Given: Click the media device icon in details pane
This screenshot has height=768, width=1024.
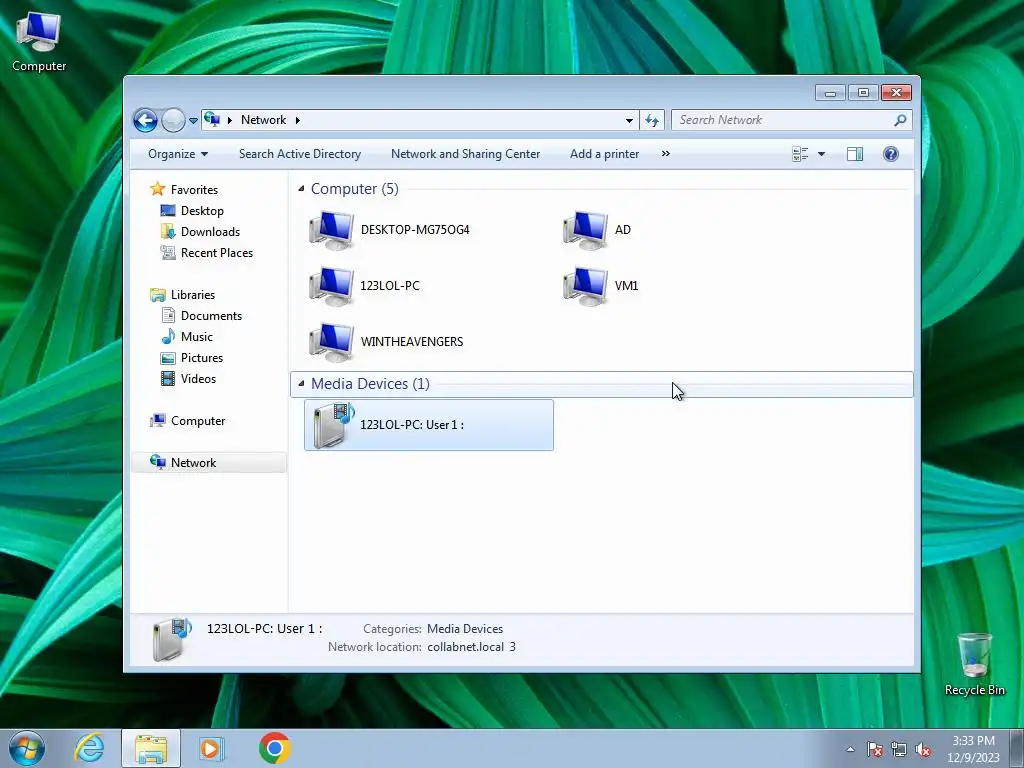Looking at the screenshot, I should click(x=171, y=639).
